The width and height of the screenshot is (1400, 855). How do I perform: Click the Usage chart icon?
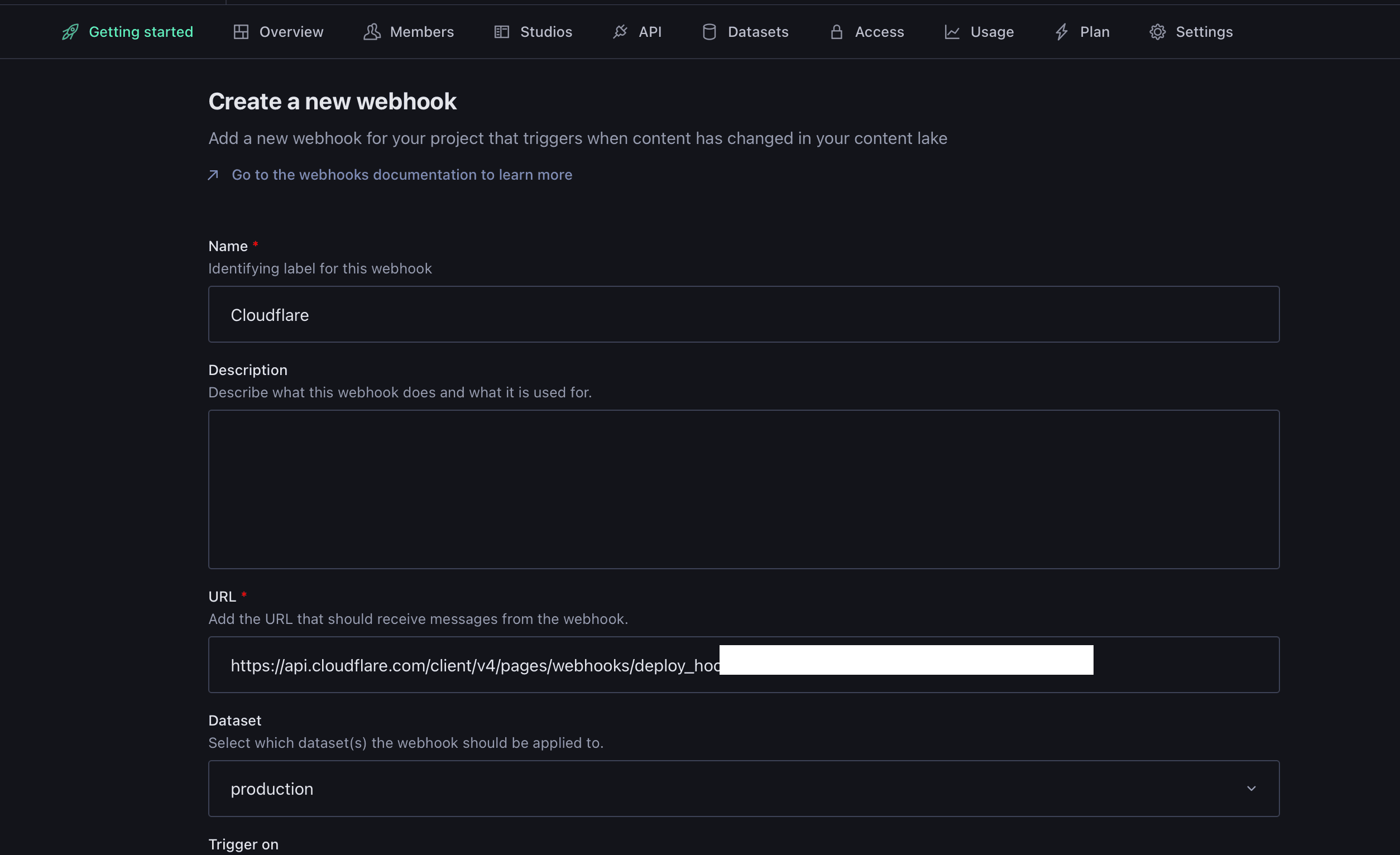(952, 32)
